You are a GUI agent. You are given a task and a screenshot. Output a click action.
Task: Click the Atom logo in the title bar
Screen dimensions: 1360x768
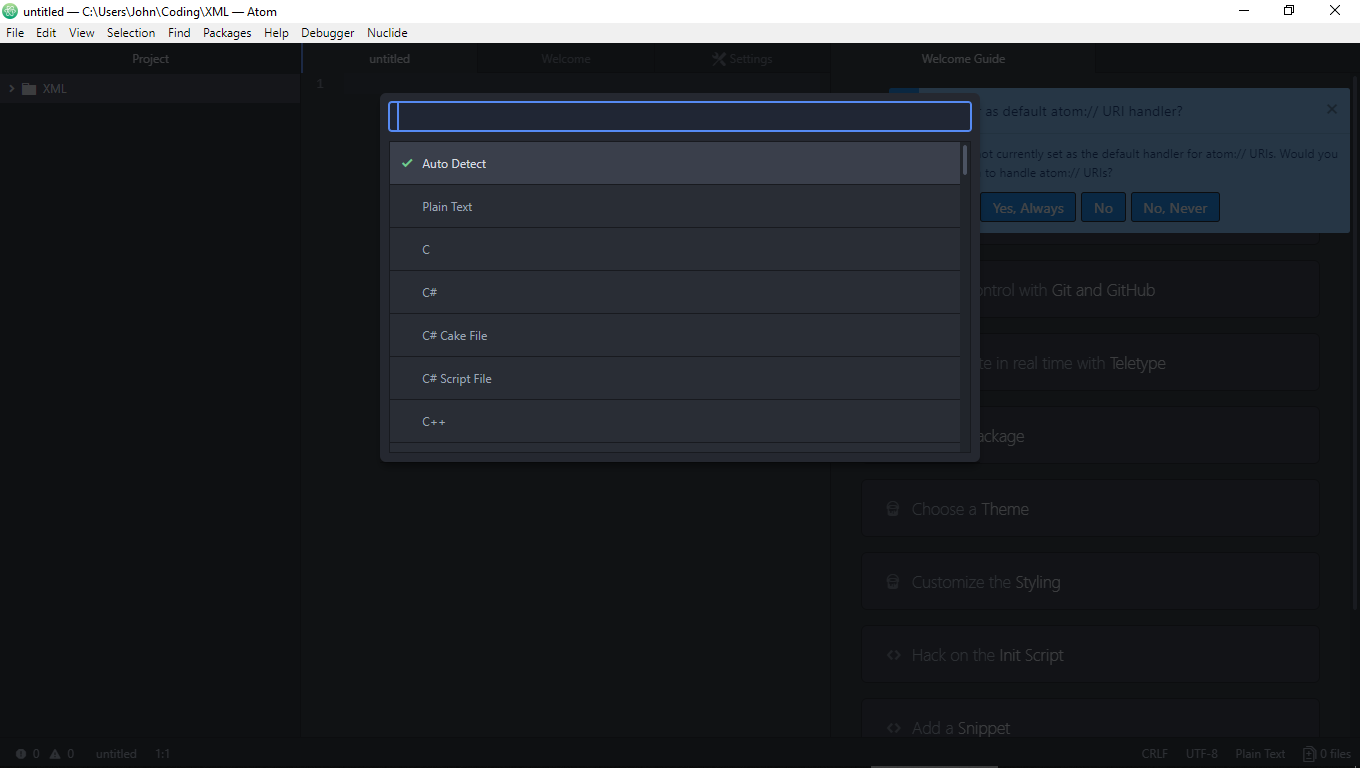10,10
